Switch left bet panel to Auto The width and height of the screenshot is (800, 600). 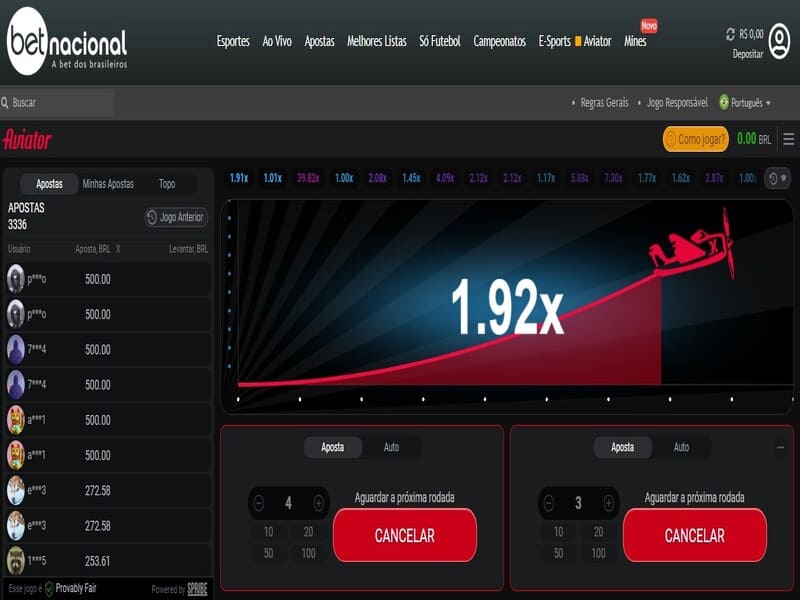point(391,447)
